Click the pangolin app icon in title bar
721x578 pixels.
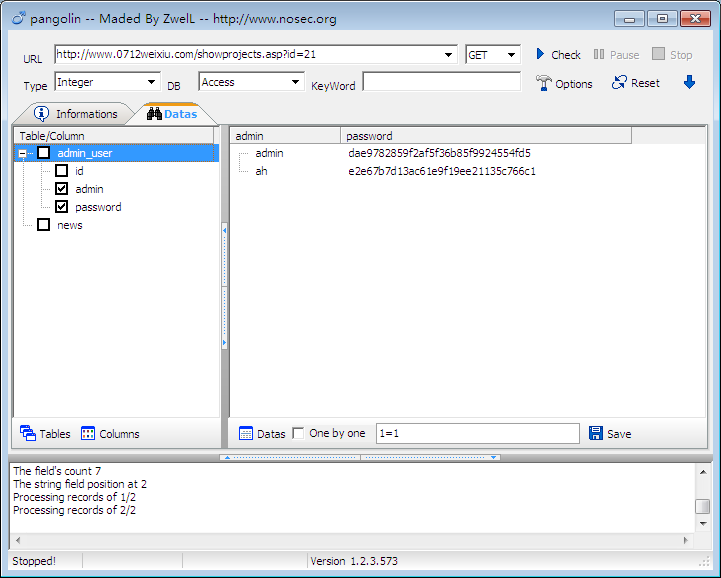pyautogui.click(x=18, y=18)
